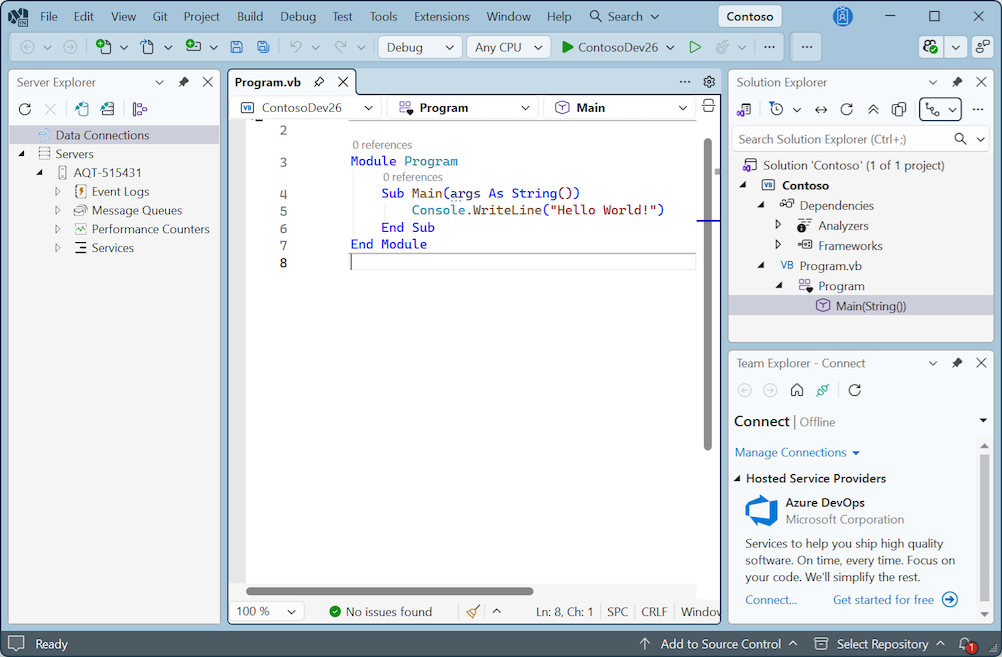Open notifications via the bell icon

point(965,644)
